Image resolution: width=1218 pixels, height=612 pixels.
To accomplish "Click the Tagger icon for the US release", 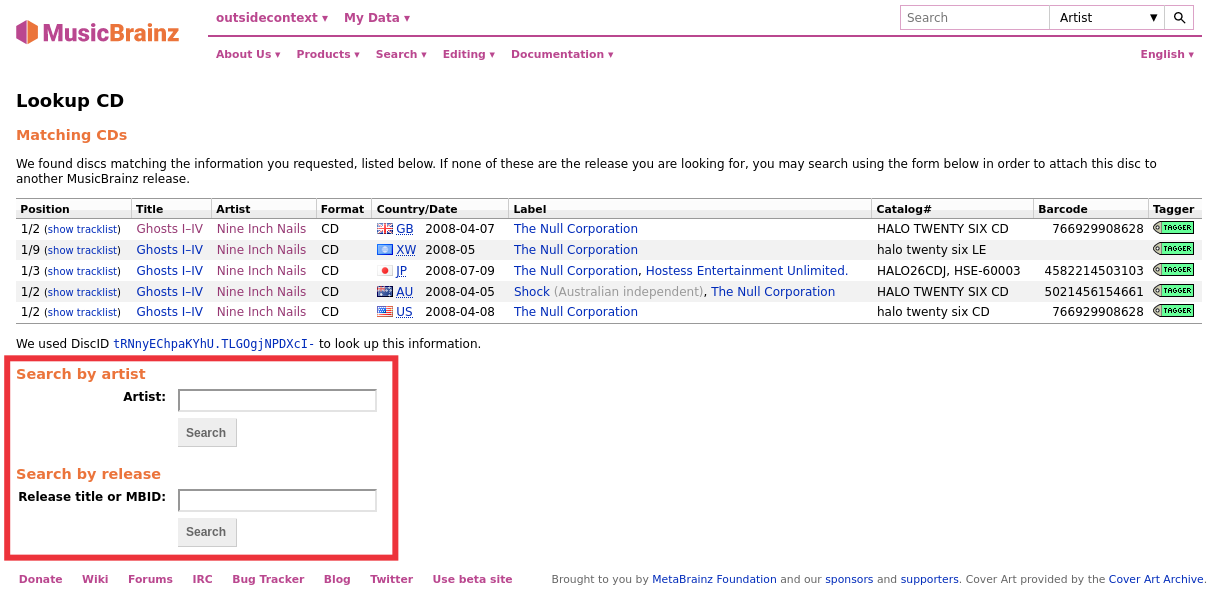I will (1173, 311).
